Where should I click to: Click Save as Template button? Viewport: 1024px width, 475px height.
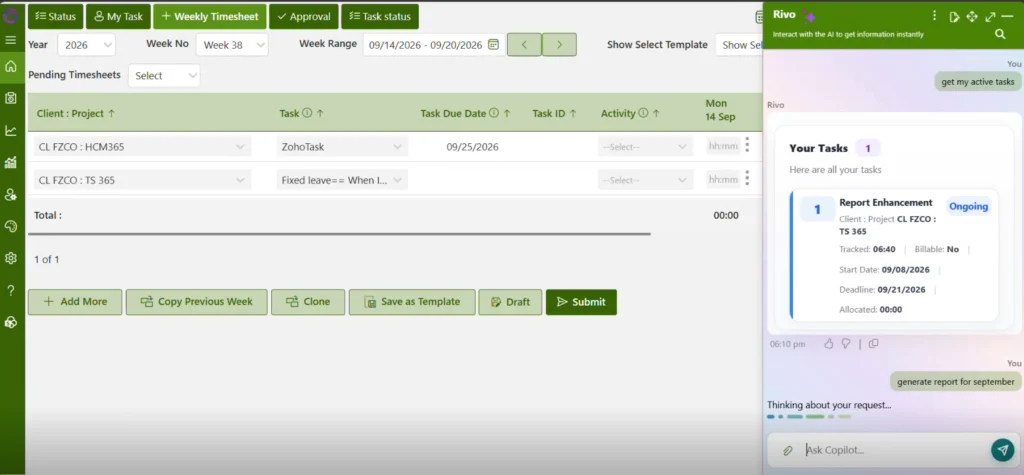point(412,302)
